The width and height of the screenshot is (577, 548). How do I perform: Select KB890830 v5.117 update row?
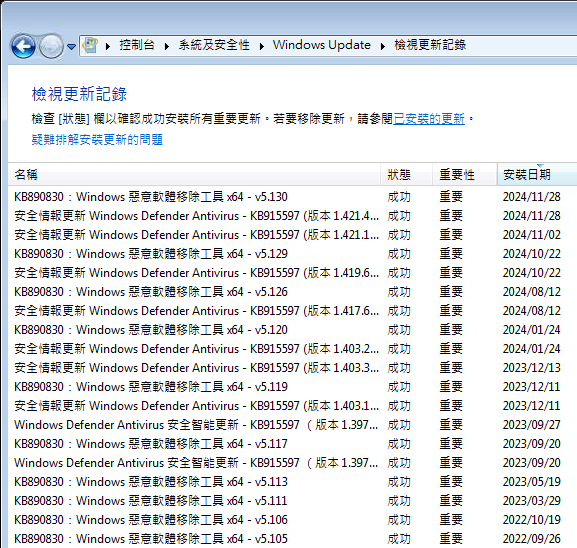[x=293, y=444]
